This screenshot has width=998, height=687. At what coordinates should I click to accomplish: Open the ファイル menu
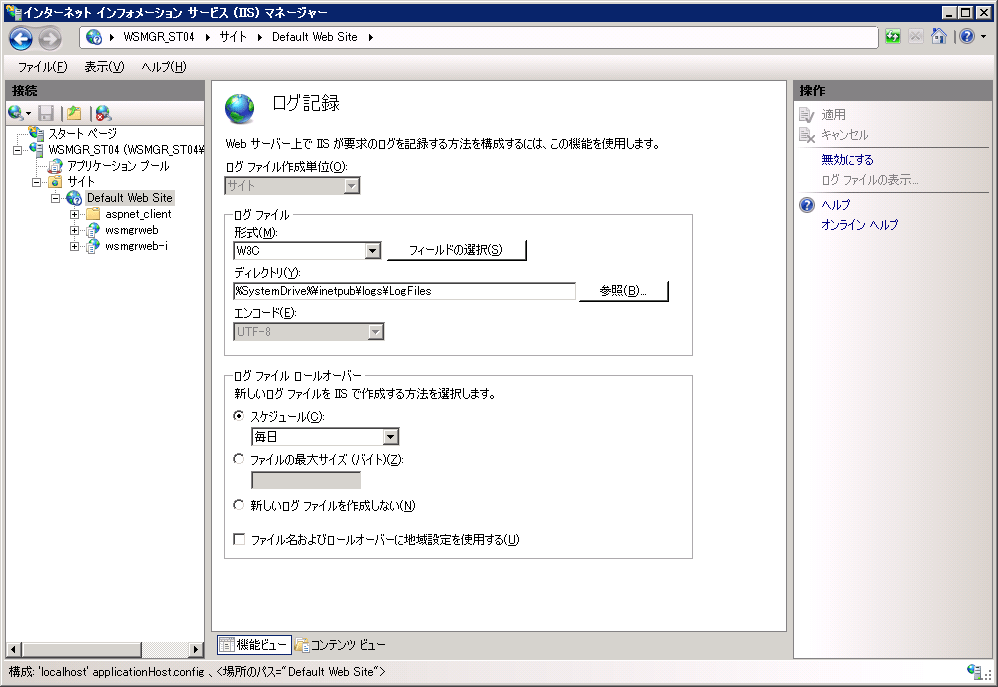[x=42, y=67]
